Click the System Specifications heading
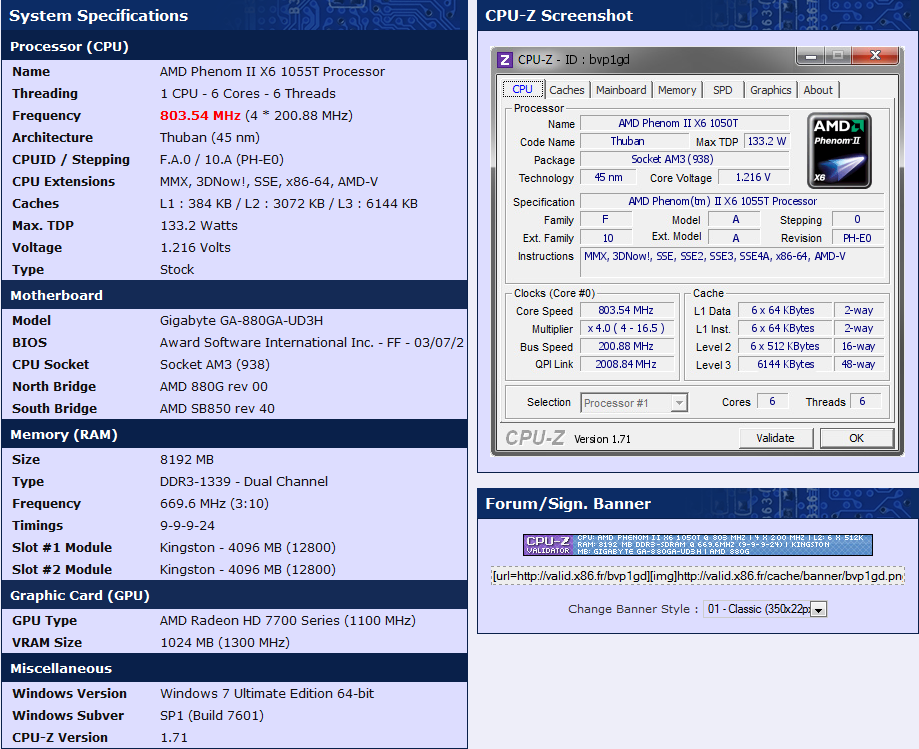Image resolution: width=919 pixels, height=749 pixels. 98,16
